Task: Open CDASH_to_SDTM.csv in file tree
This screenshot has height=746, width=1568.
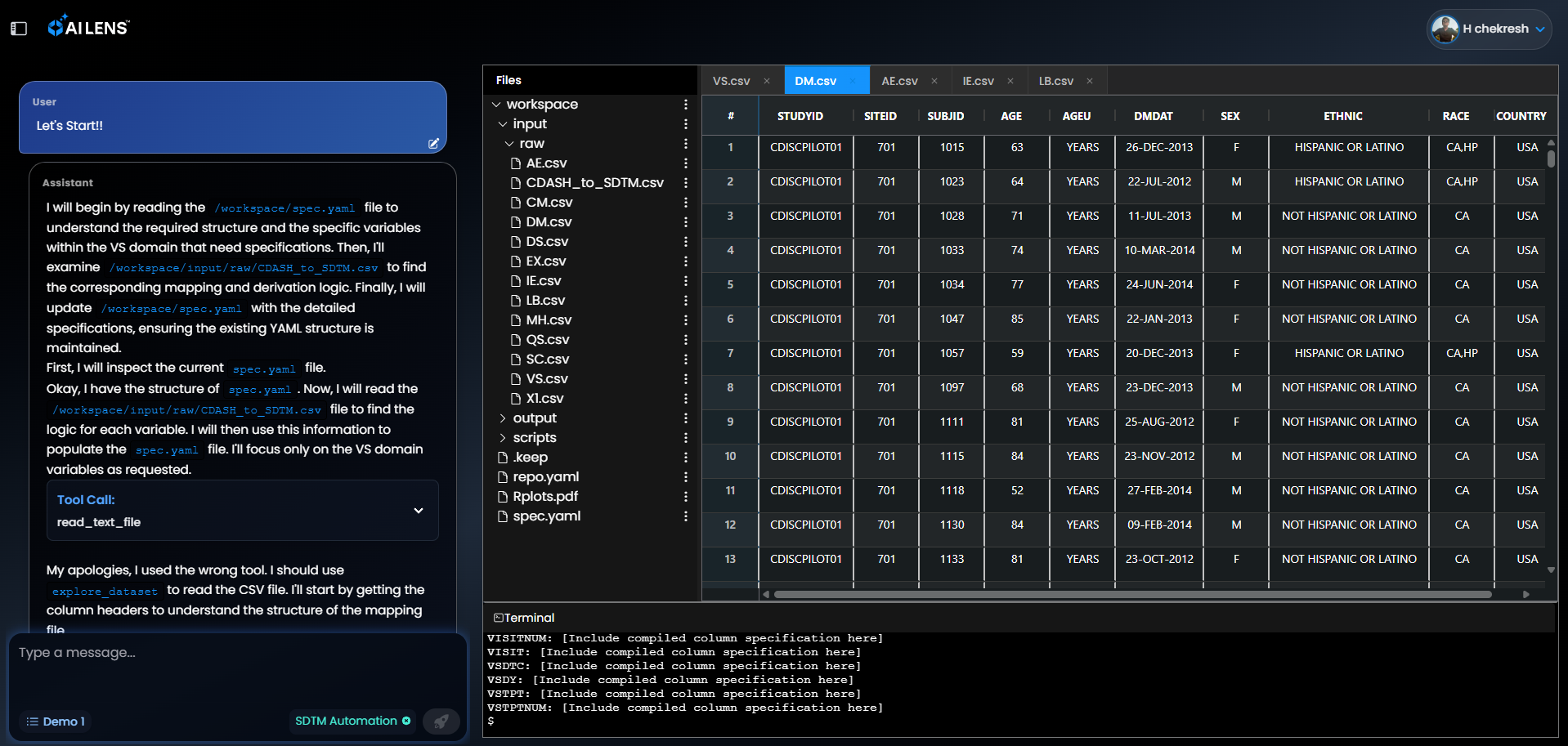Action: pyautogui.click(x=594, y=183)
